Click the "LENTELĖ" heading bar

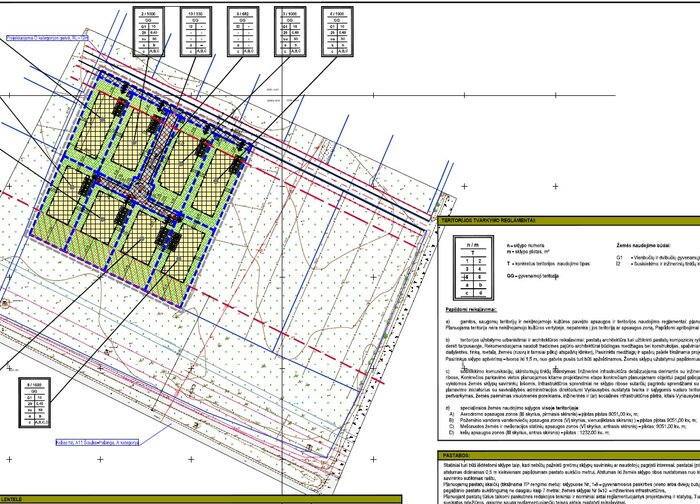(x=201, y=500)
